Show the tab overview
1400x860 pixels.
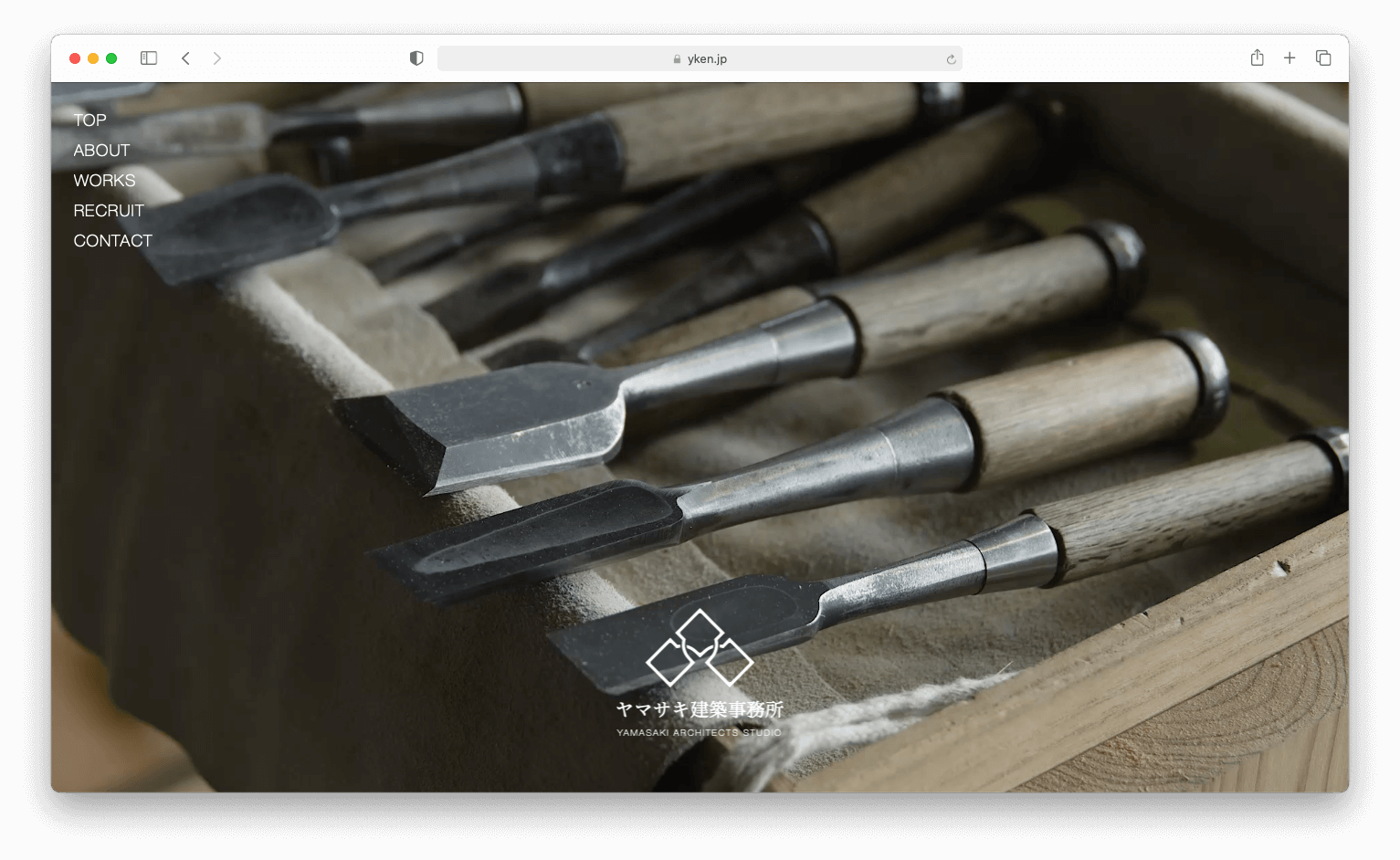coord(1323,58)
